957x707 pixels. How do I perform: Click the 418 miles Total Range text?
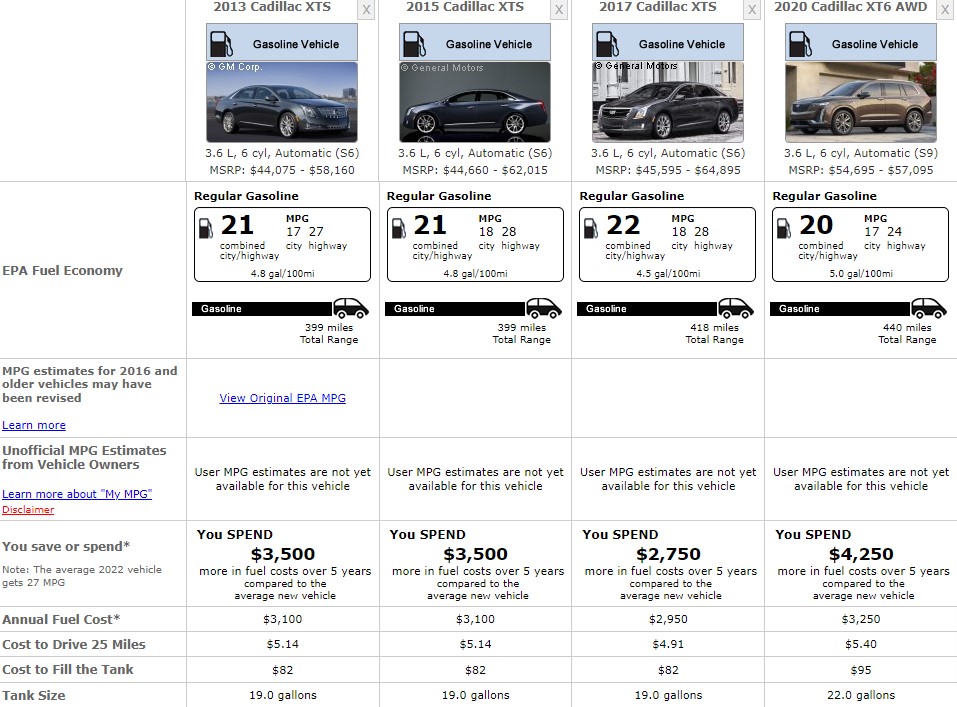714,333
